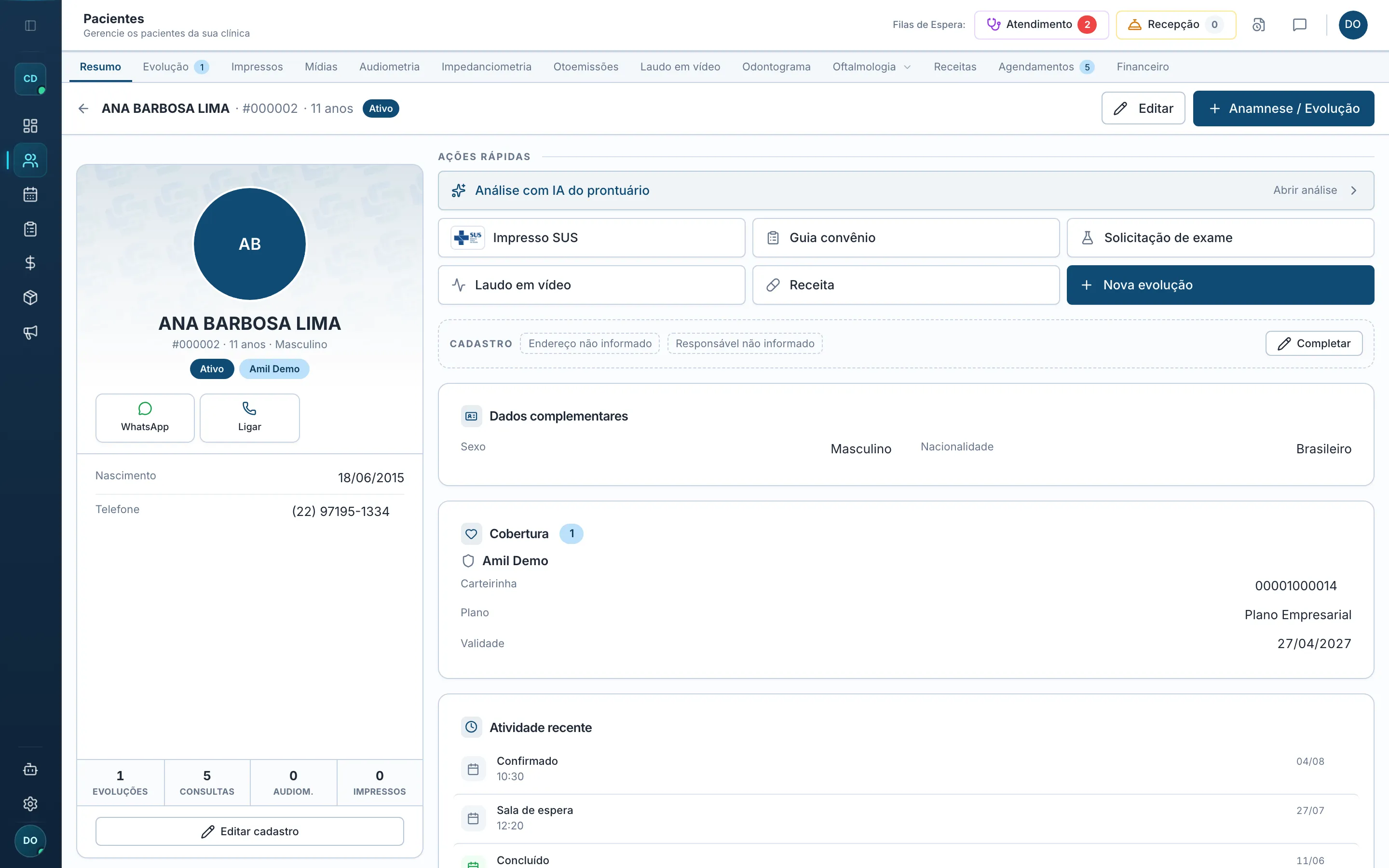This screenshot has height=868, width=1389.
Task: Open the dashboard grid icon in sidebar
Action: tap(30, 126)
